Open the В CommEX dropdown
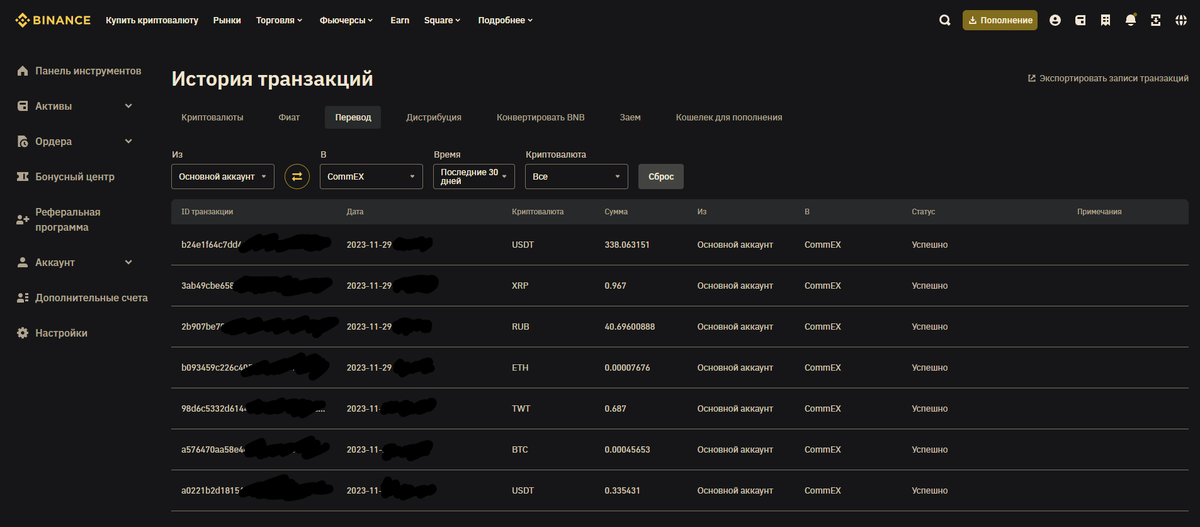Screen dimensions: 1200x527 (x=373, y=177)
